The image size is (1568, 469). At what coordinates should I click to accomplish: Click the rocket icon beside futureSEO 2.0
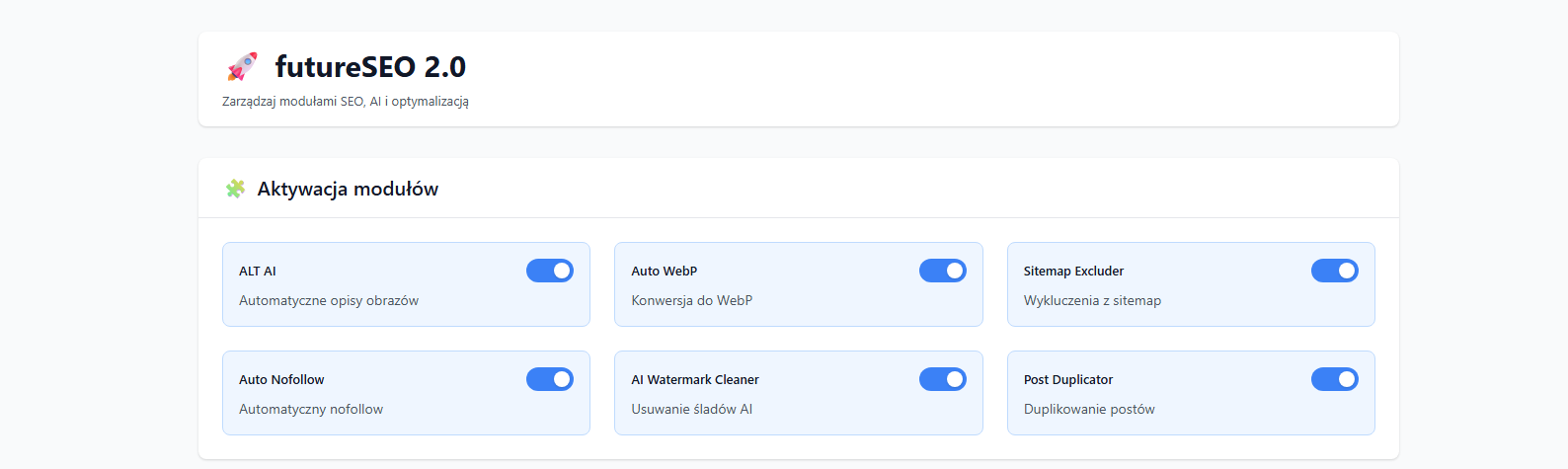click(x=243, y=66)
